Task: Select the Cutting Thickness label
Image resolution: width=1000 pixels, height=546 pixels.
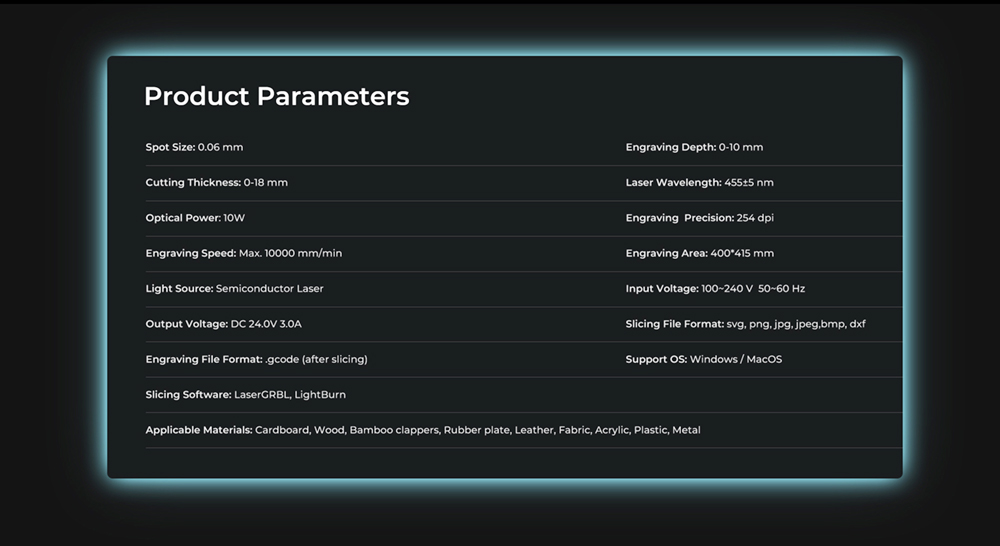Action: [x=193, y=183]
